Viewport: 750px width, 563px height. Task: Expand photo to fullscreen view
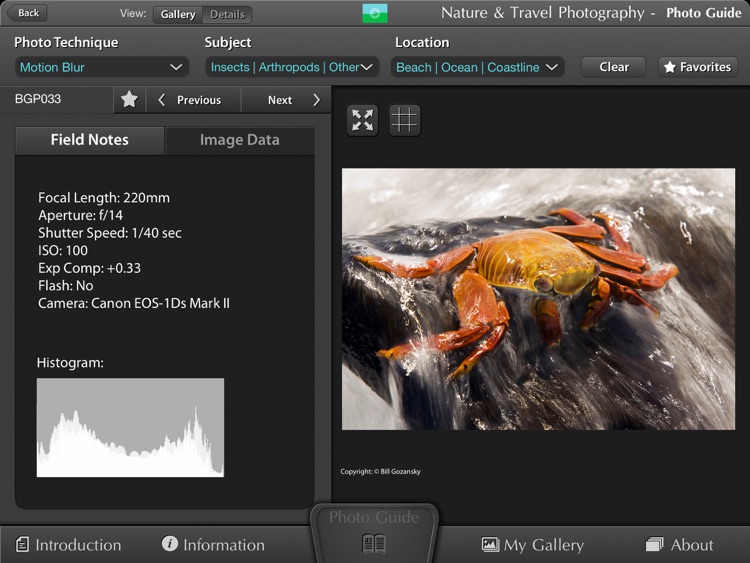[x=362, y=120]
